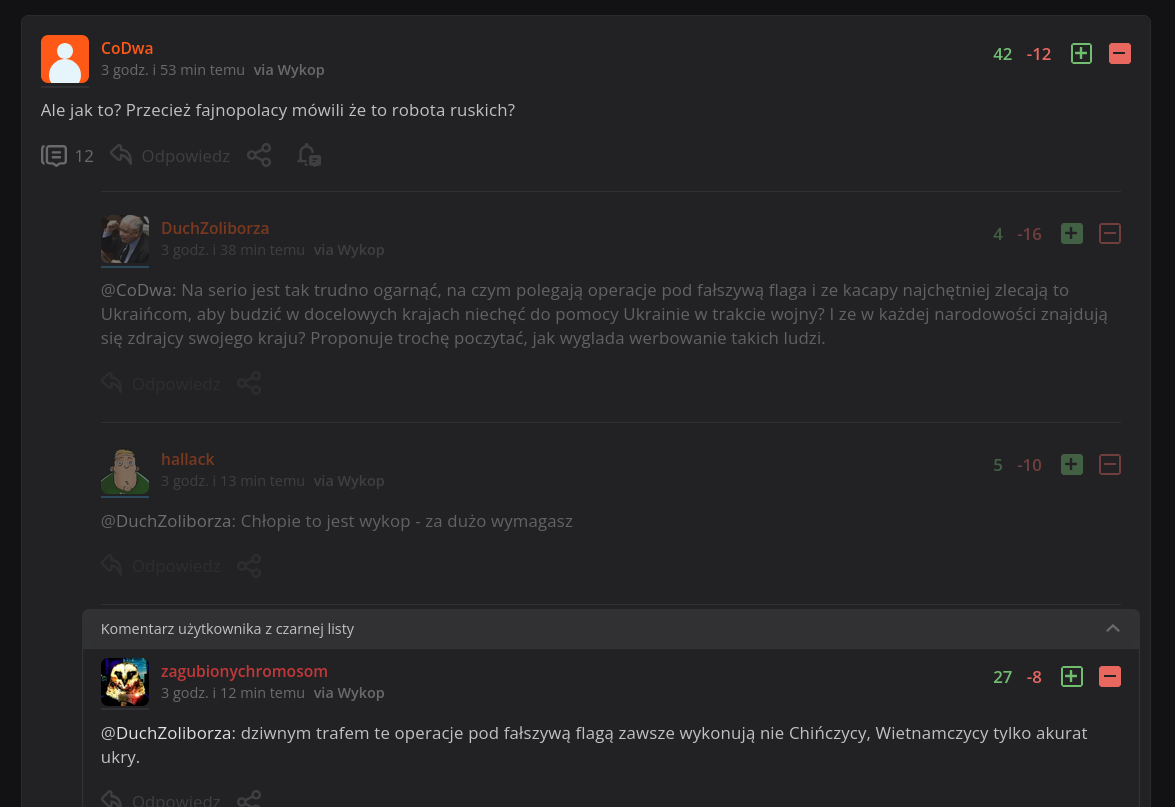Downvote DuchZoliborza's reply
Screen dimensions: 1175x807
tap(1110, 234)
